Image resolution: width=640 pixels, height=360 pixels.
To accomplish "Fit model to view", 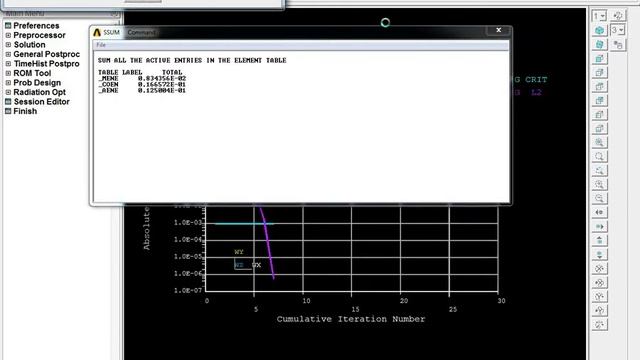I will (x=599, y=142).
